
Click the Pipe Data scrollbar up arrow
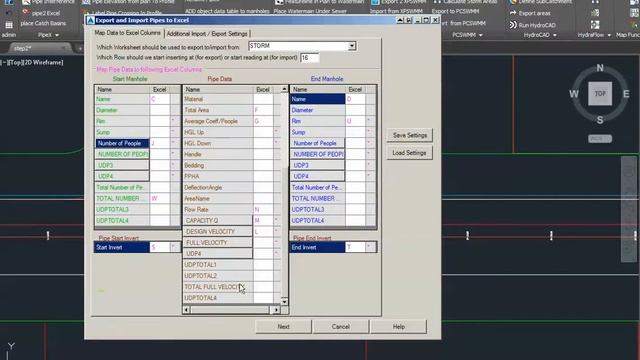[284, 89]
